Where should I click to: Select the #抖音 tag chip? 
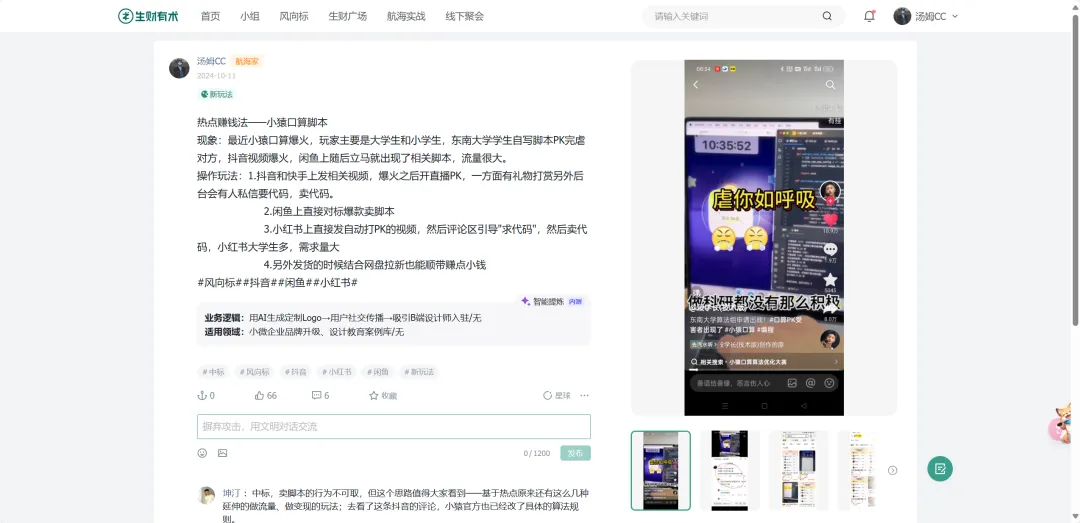click(295, 372)
